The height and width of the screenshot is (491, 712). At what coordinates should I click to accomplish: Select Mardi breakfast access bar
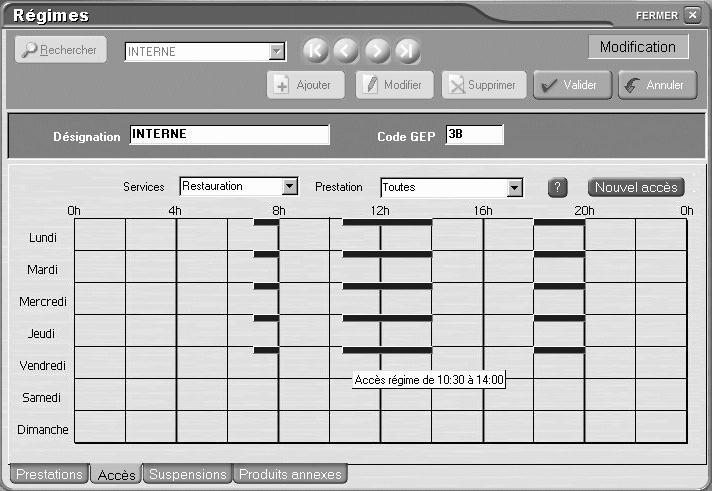(x=266, y=254)
